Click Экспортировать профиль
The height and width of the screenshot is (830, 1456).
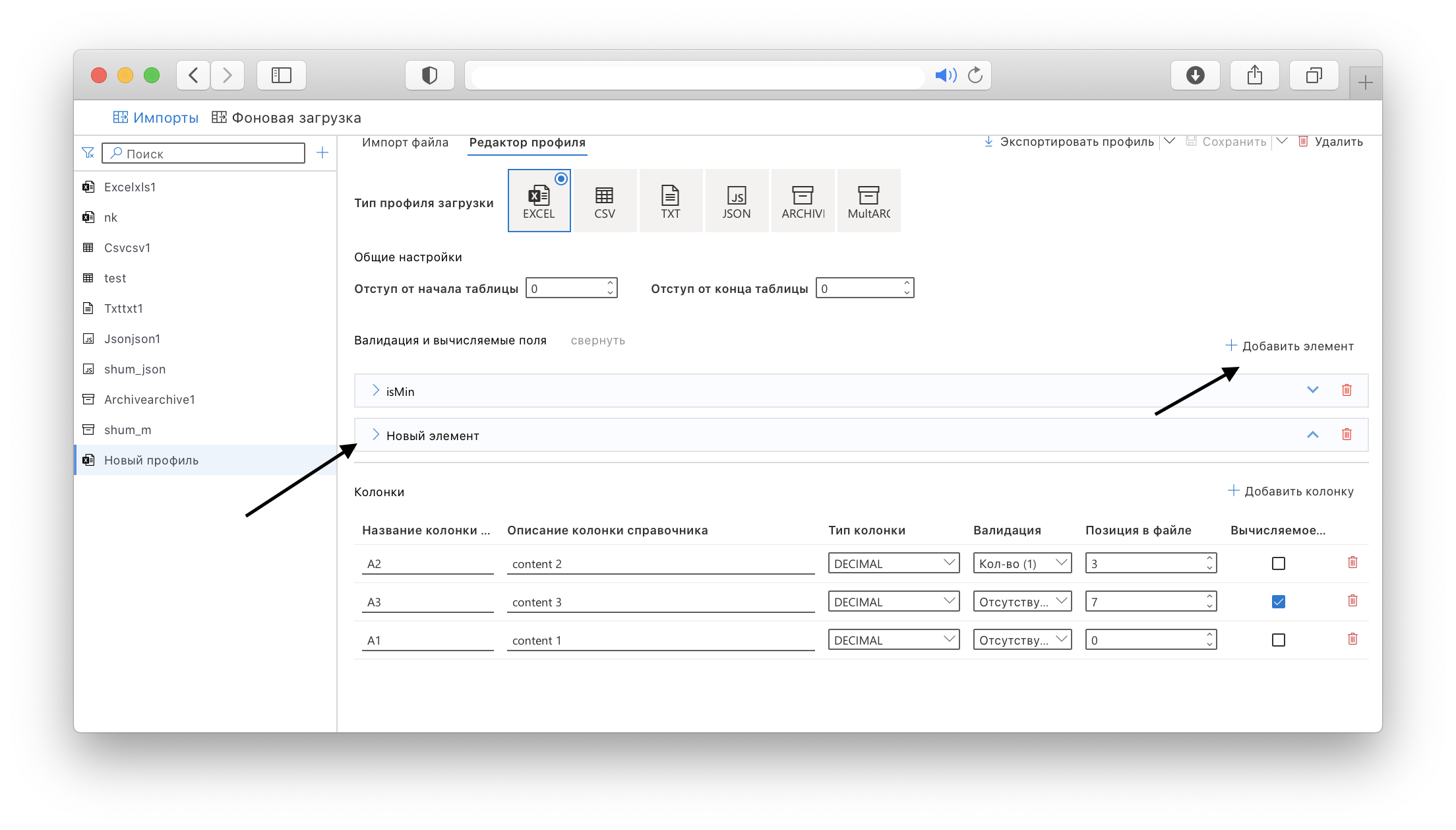1069,142
